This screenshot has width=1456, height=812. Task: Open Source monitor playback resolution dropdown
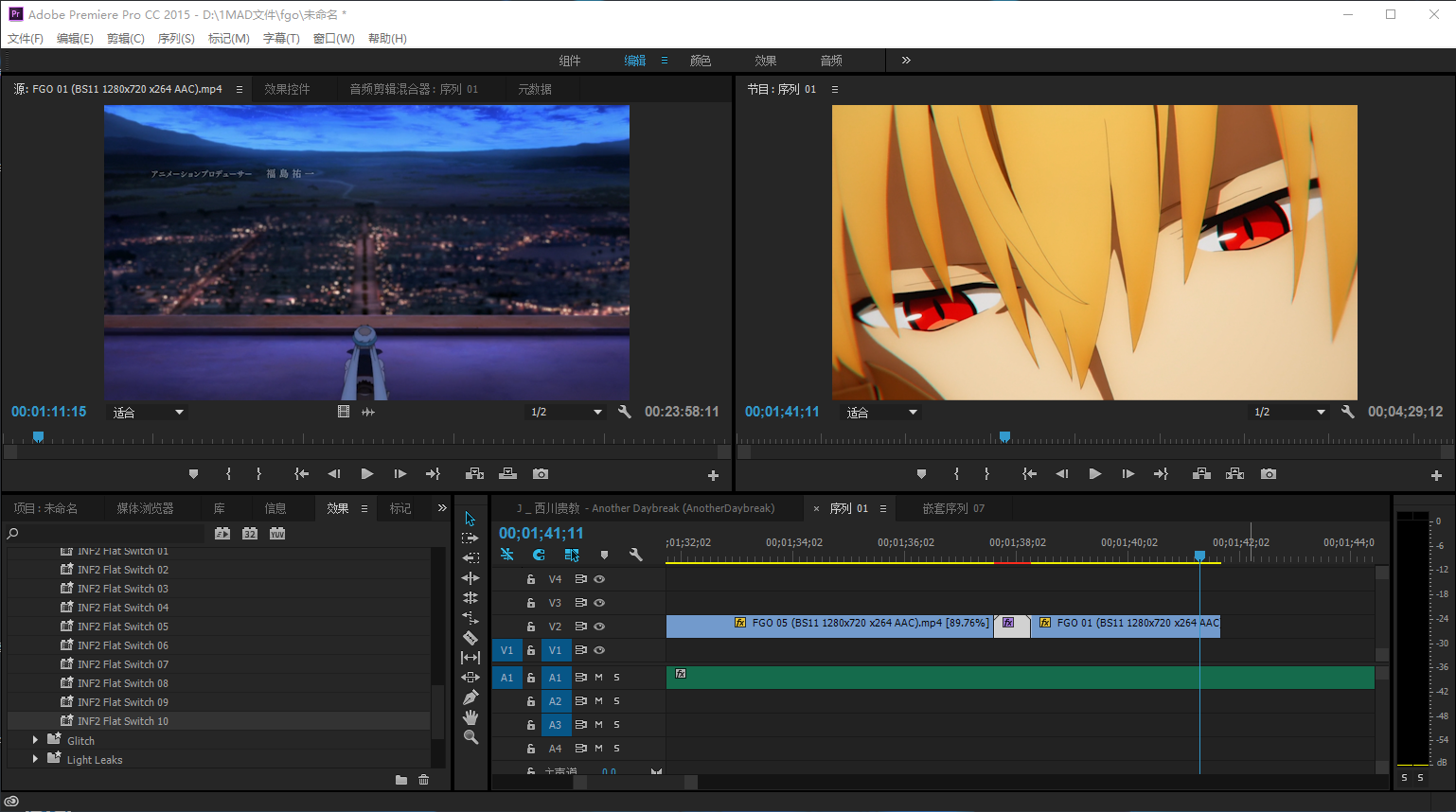566,413
